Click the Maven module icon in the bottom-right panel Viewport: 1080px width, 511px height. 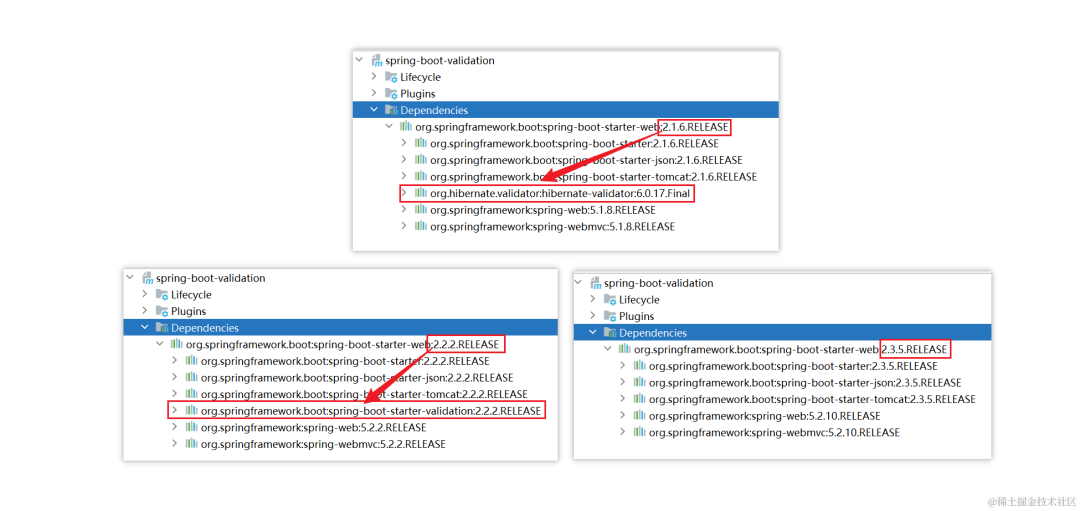coord(594,283)
